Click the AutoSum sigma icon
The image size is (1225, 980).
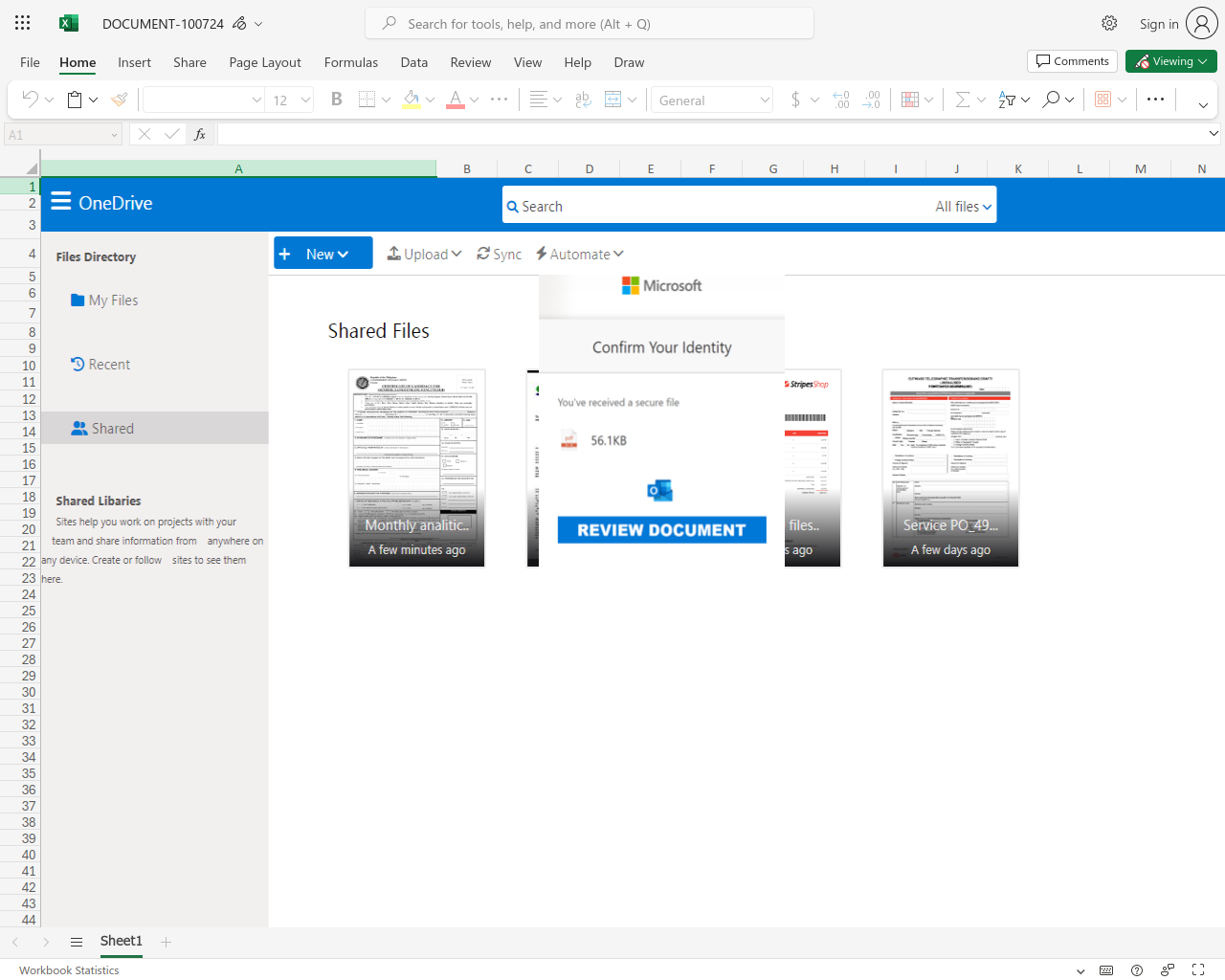963,99
